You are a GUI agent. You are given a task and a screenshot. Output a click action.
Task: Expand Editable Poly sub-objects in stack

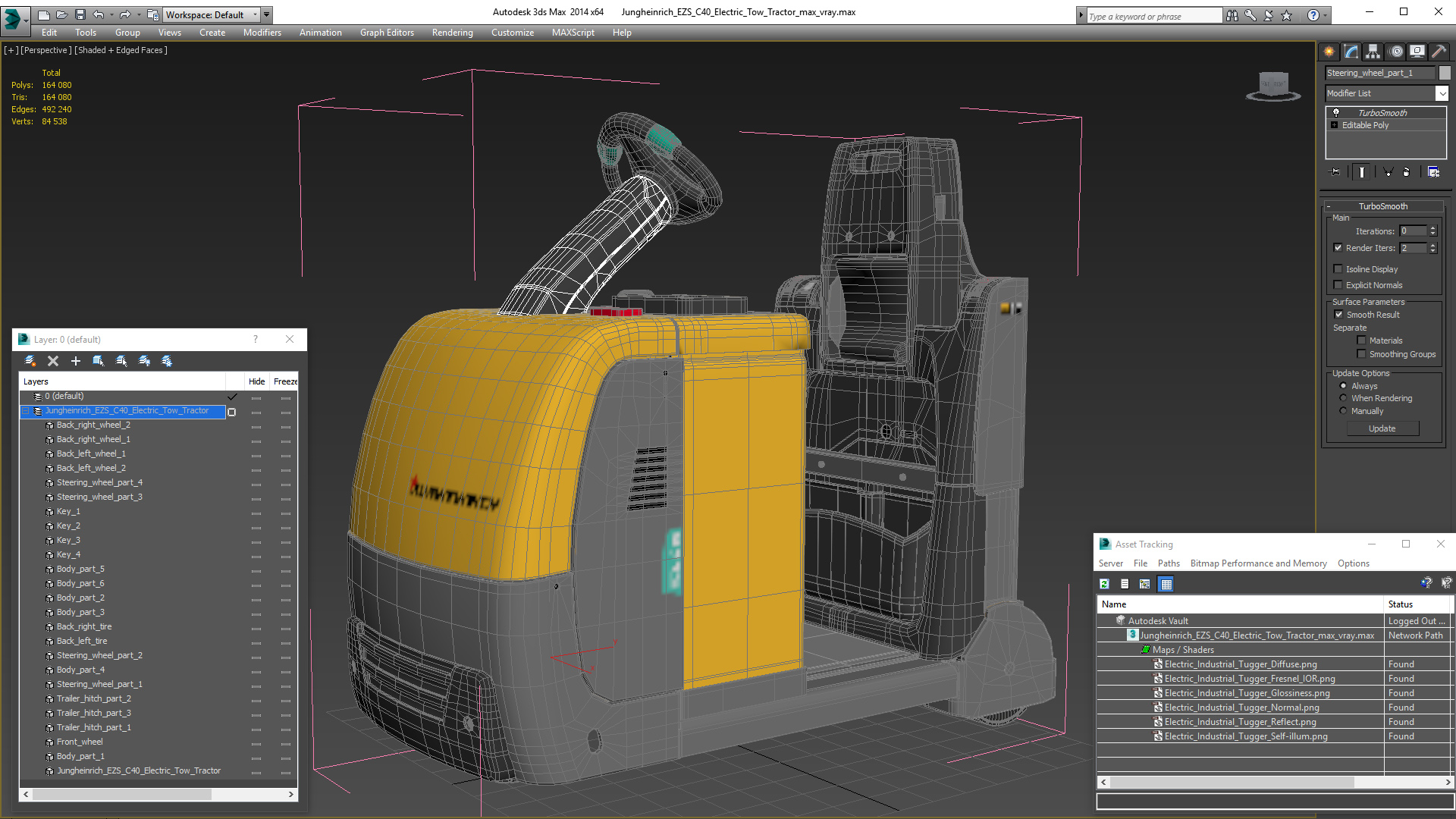(x=1335, y=125)
